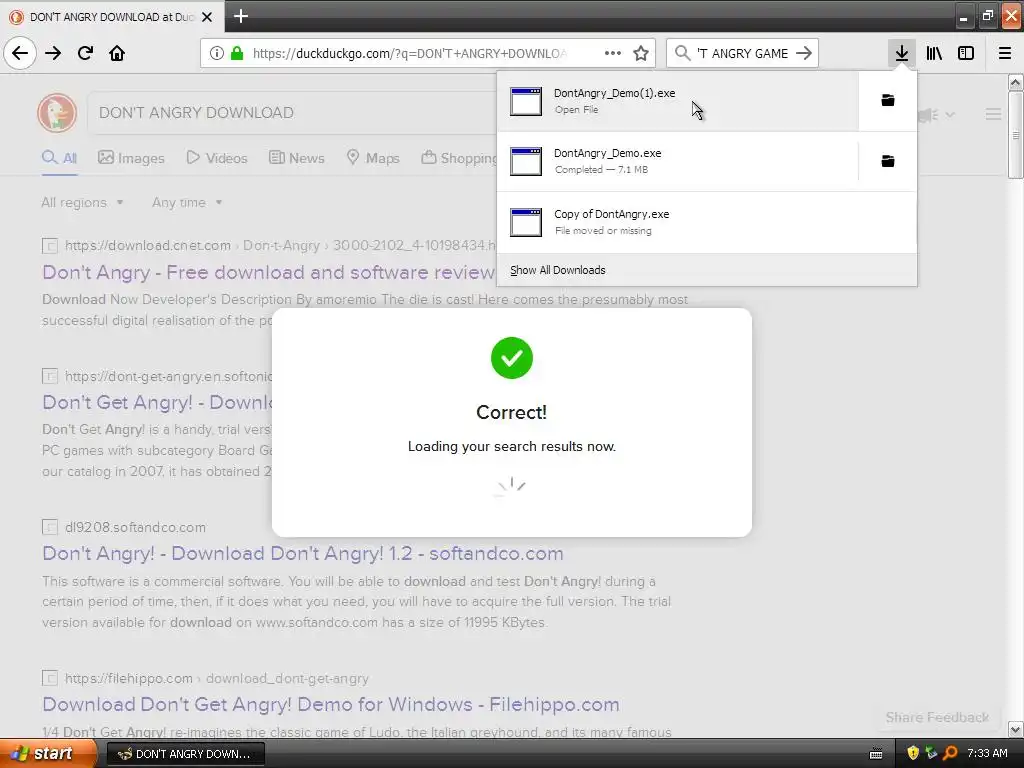Close the DON'T ANGRY DOWNLOAD tab
This screenshot has width=1024, height=768.
coord(207,16)
